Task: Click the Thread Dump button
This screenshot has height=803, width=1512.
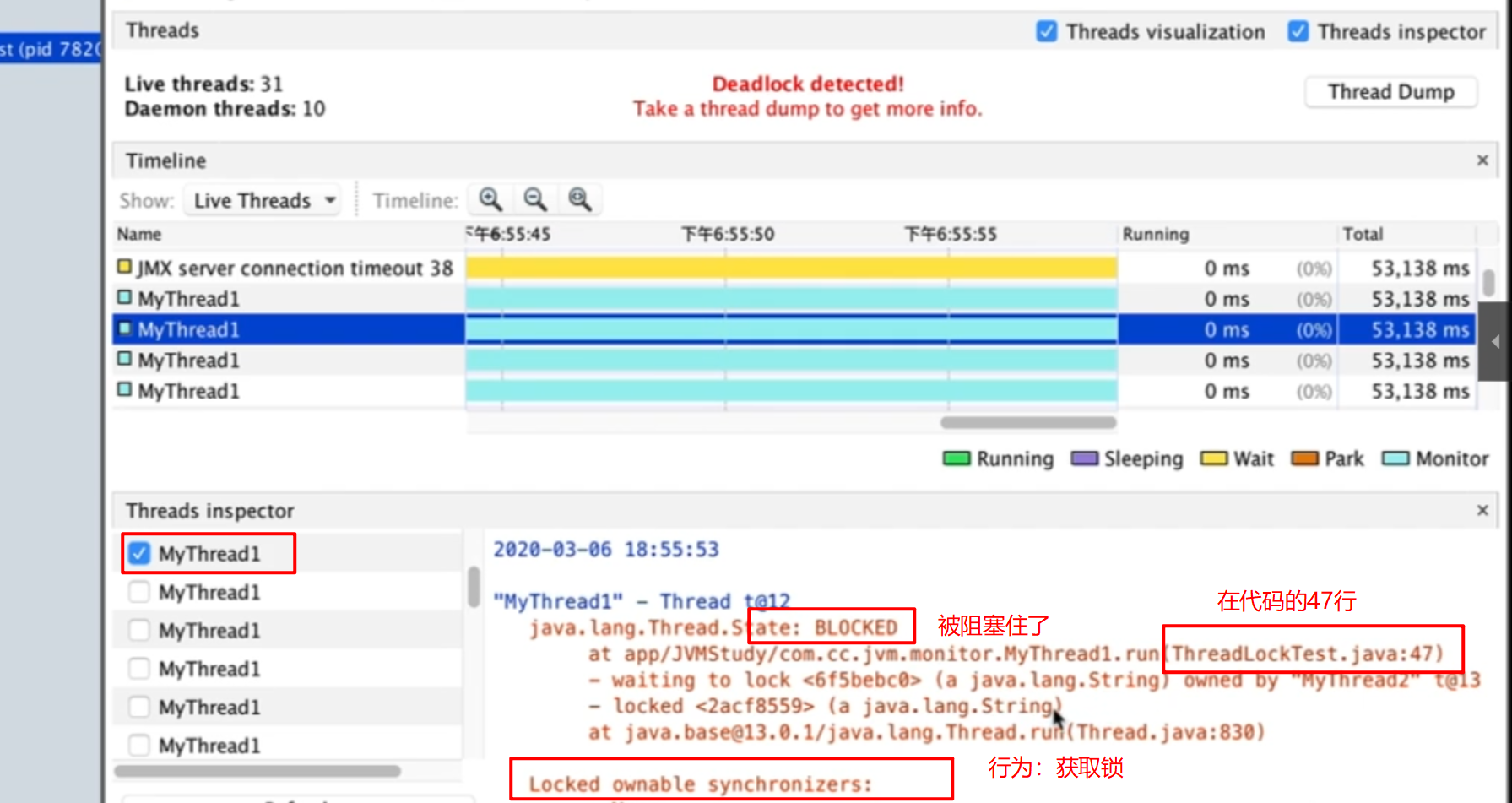Action: [x=1390, y=91]
